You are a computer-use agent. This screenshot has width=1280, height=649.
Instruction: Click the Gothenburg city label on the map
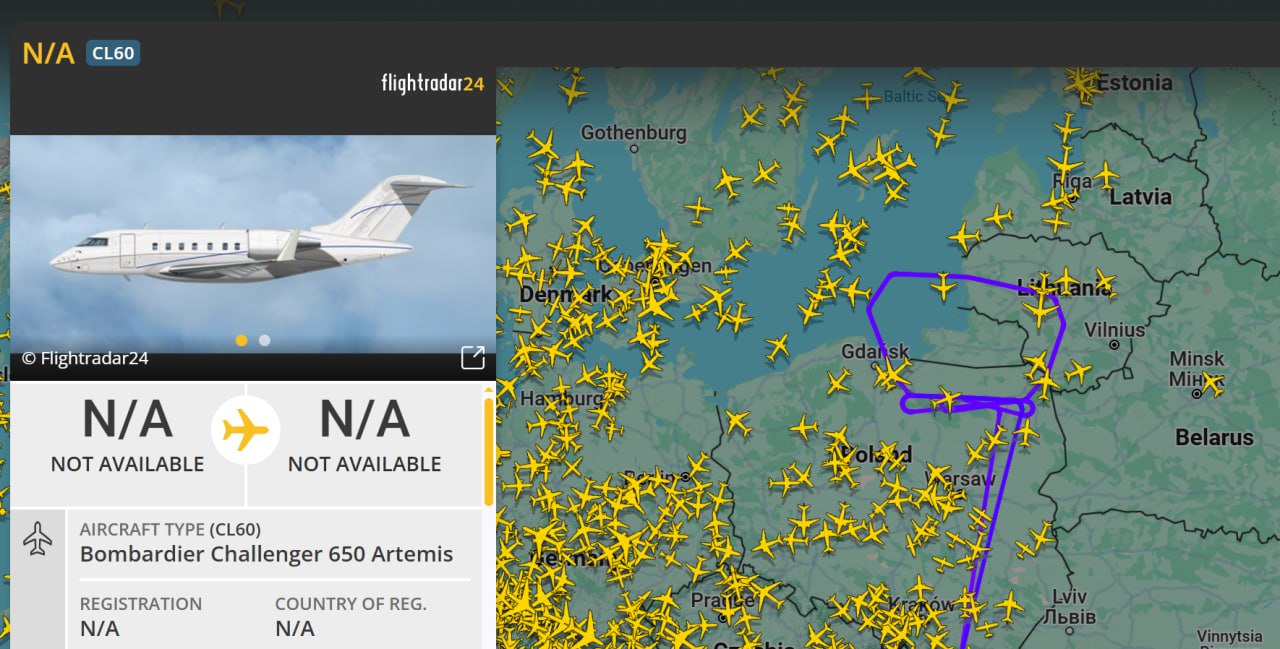pyautogui.click(x=633, y=133)
